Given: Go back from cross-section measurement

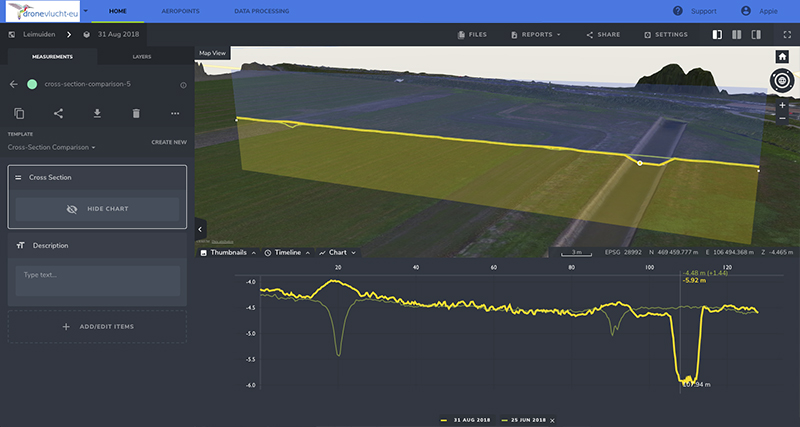Looking at the screenshot, I should (14, 84).
